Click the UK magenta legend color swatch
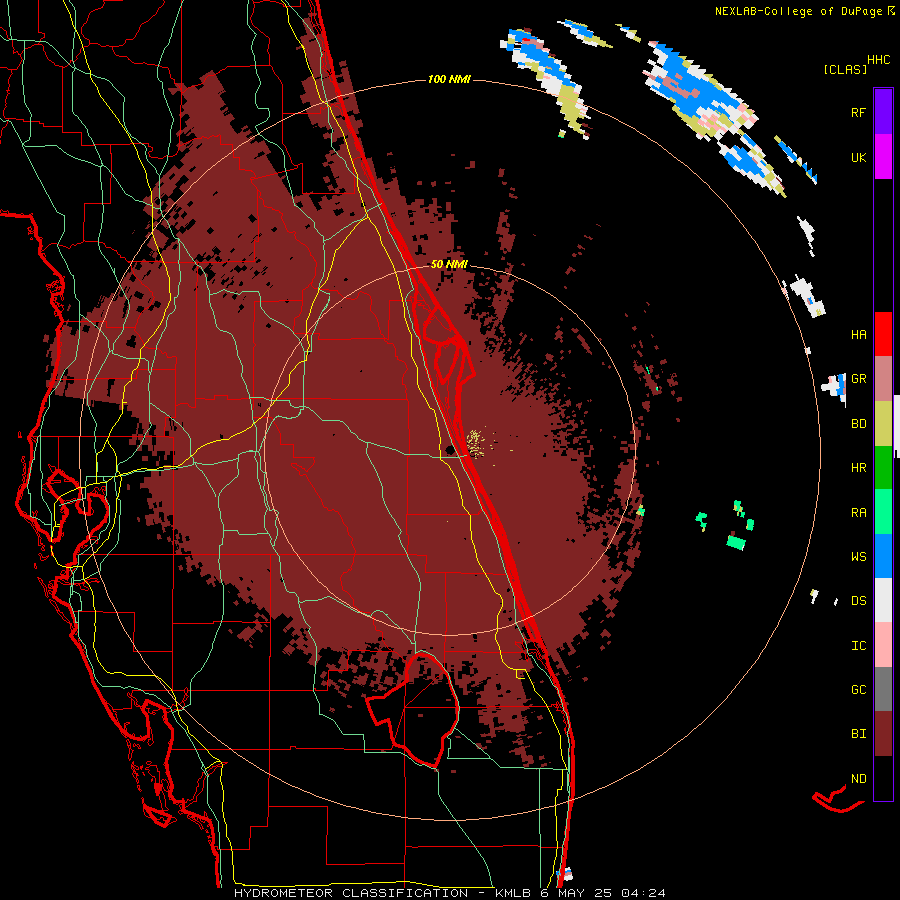The height and width of the screenshot is (900, 900). [883, 157]
